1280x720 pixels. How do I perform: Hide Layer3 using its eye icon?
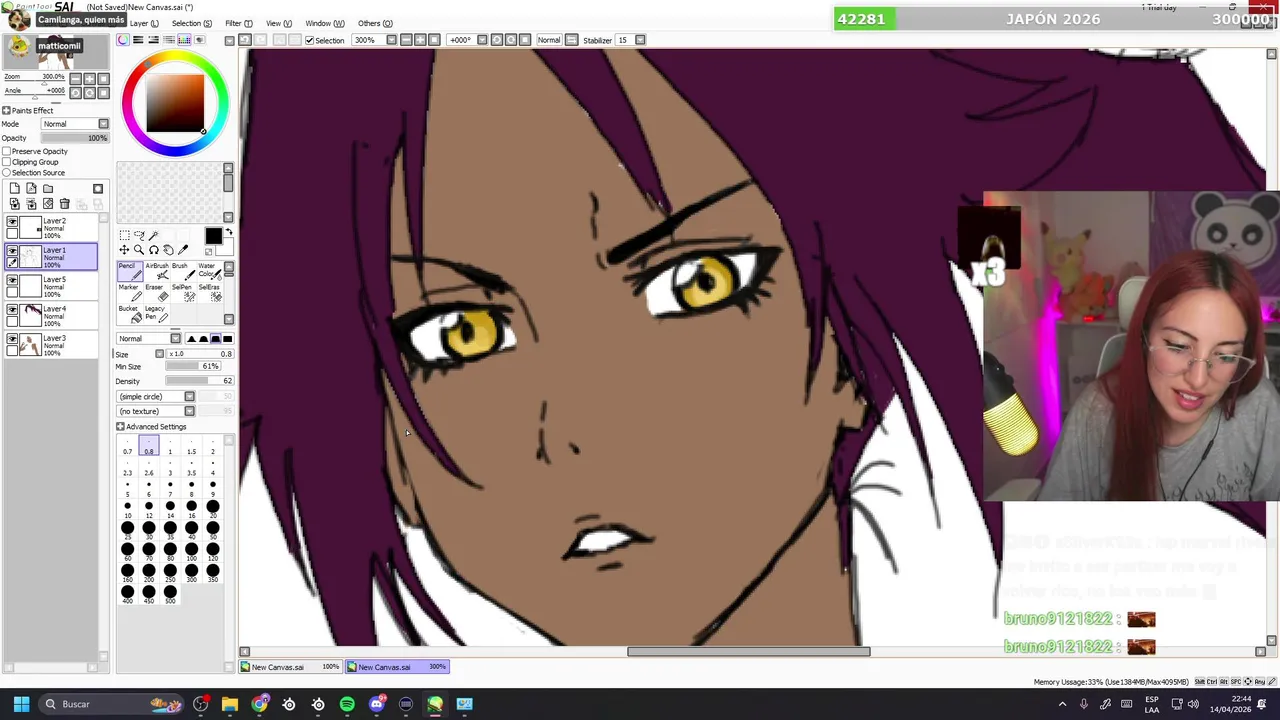tap(12, 339)
